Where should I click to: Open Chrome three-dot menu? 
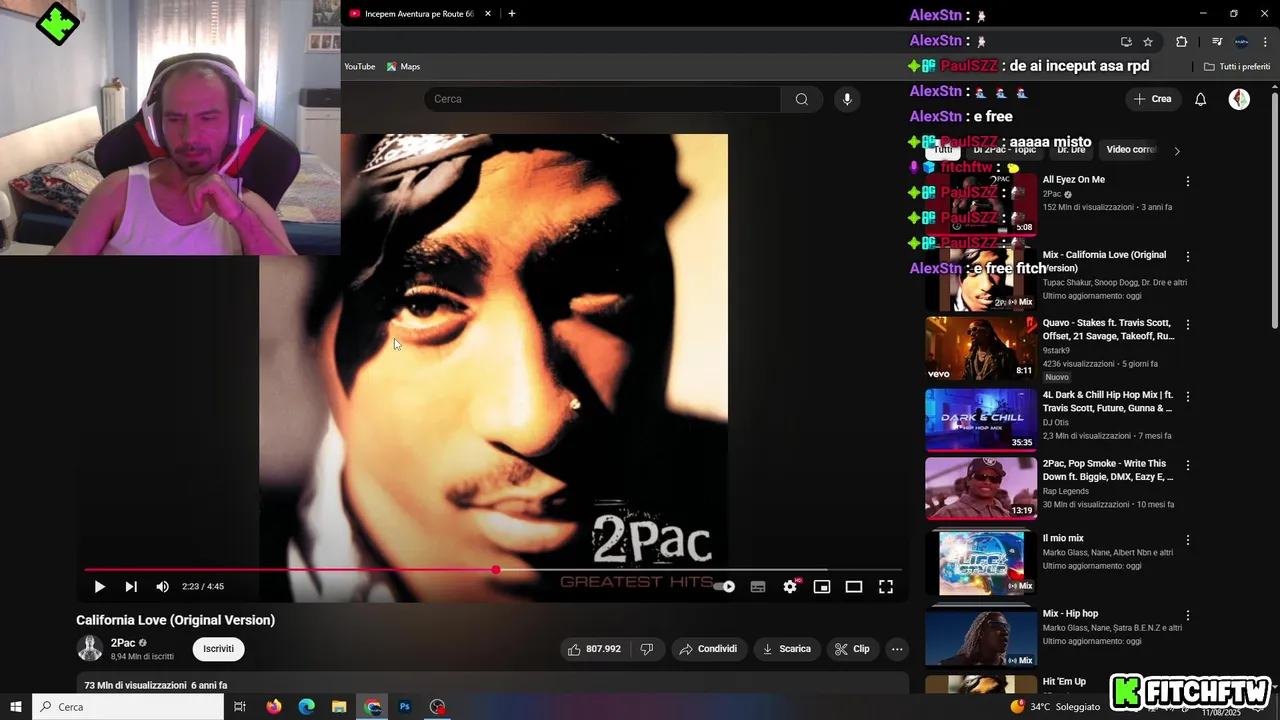point(1265,42)
